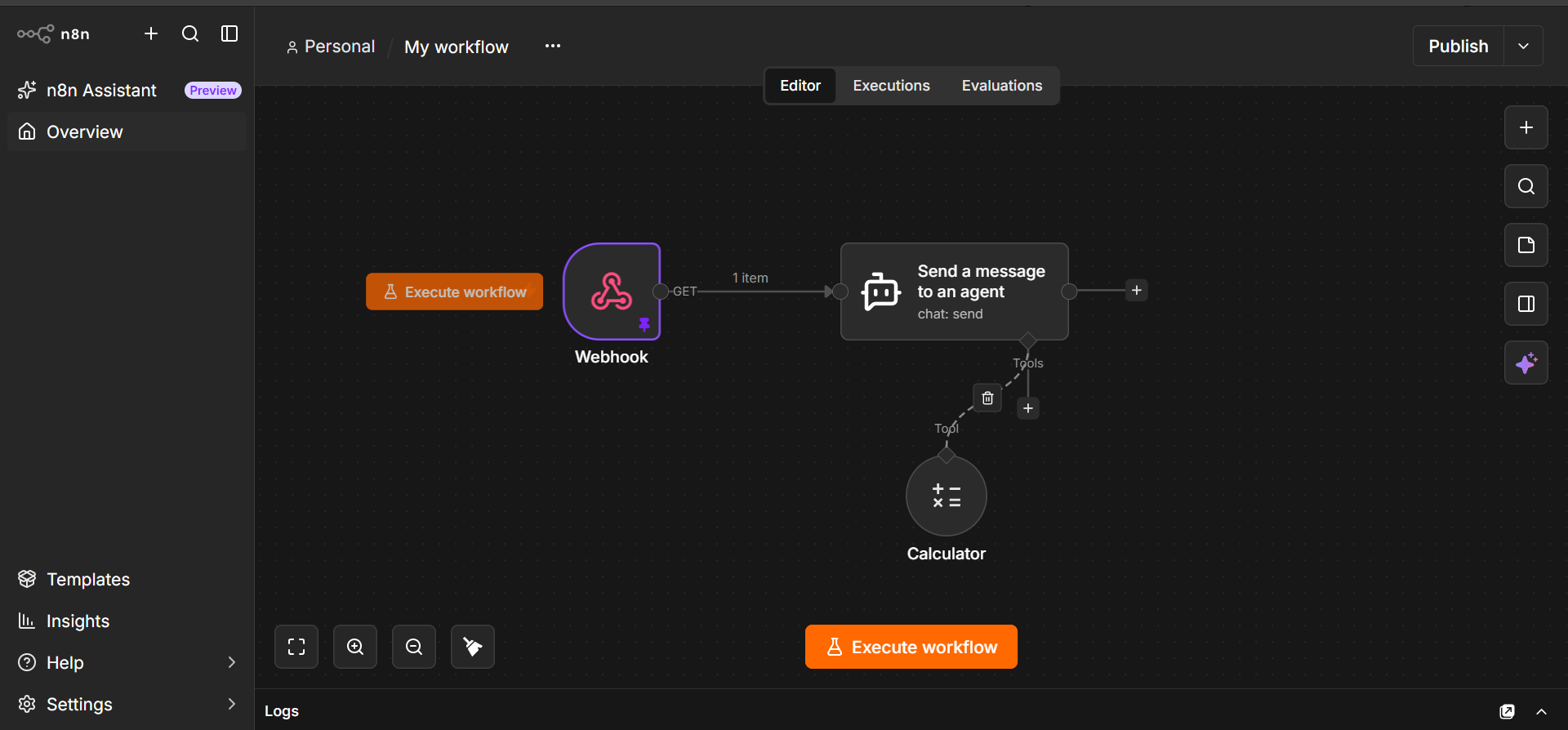The image size is (1568, 730).
Task: Open node search on right toolbar
Action: click(x=1526, y=186)
